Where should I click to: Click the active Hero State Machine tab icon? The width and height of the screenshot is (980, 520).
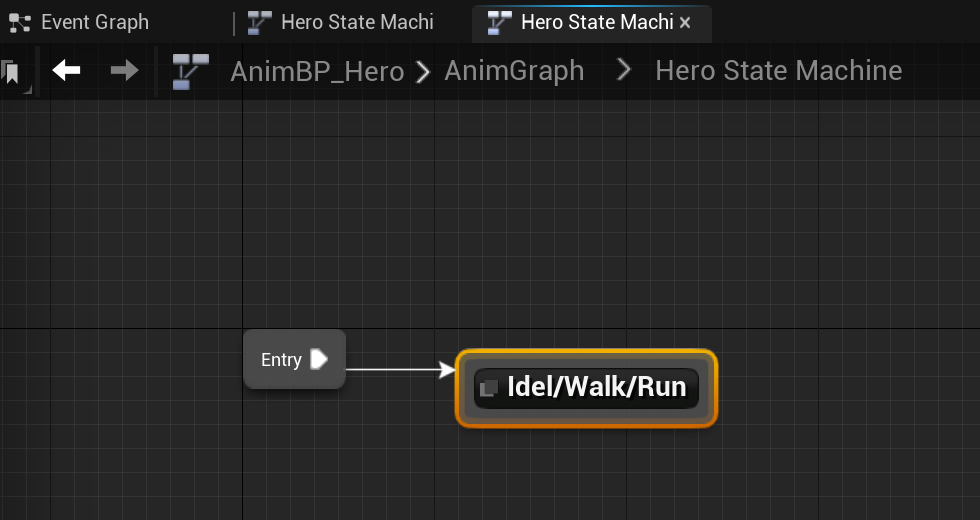click(x=499, y=22)
